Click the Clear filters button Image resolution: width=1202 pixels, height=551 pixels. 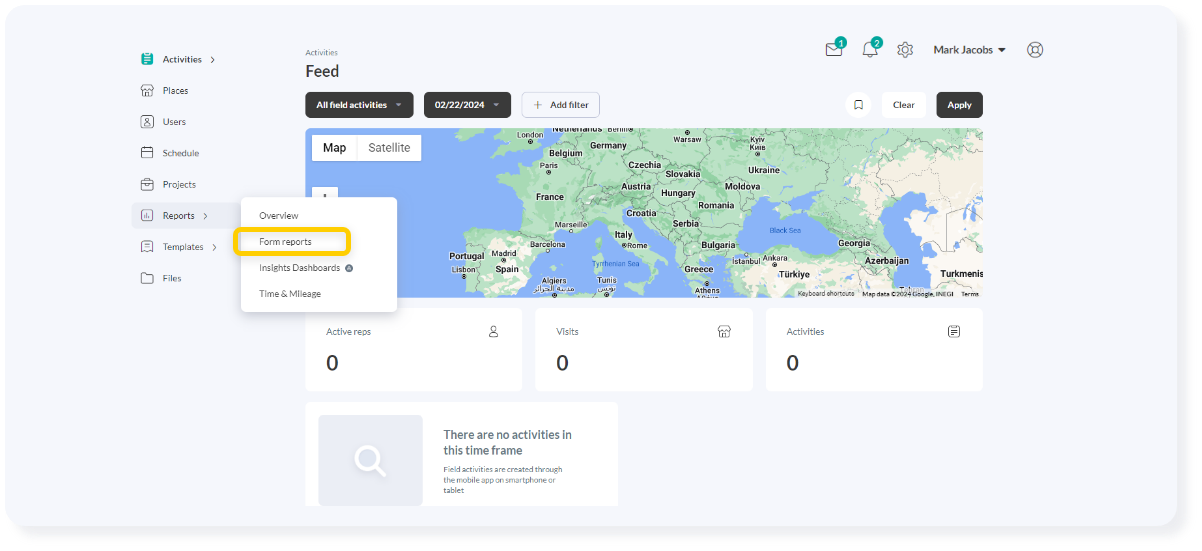[x=904, y=105]
